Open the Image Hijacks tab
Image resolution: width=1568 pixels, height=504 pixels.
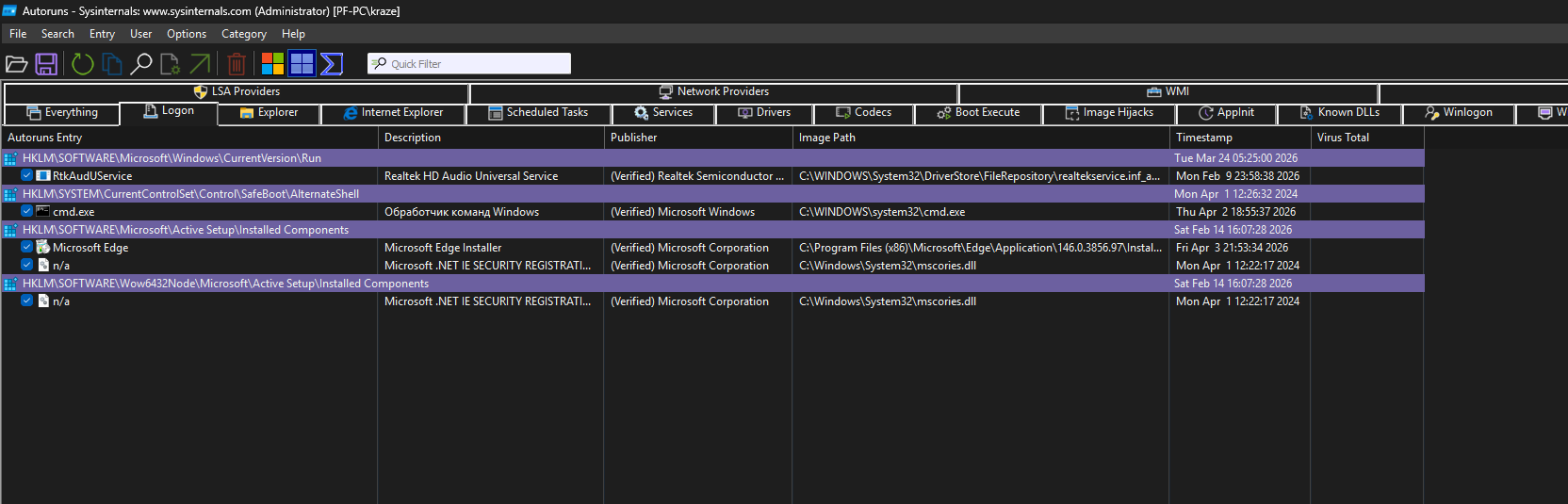(1109, 113)
